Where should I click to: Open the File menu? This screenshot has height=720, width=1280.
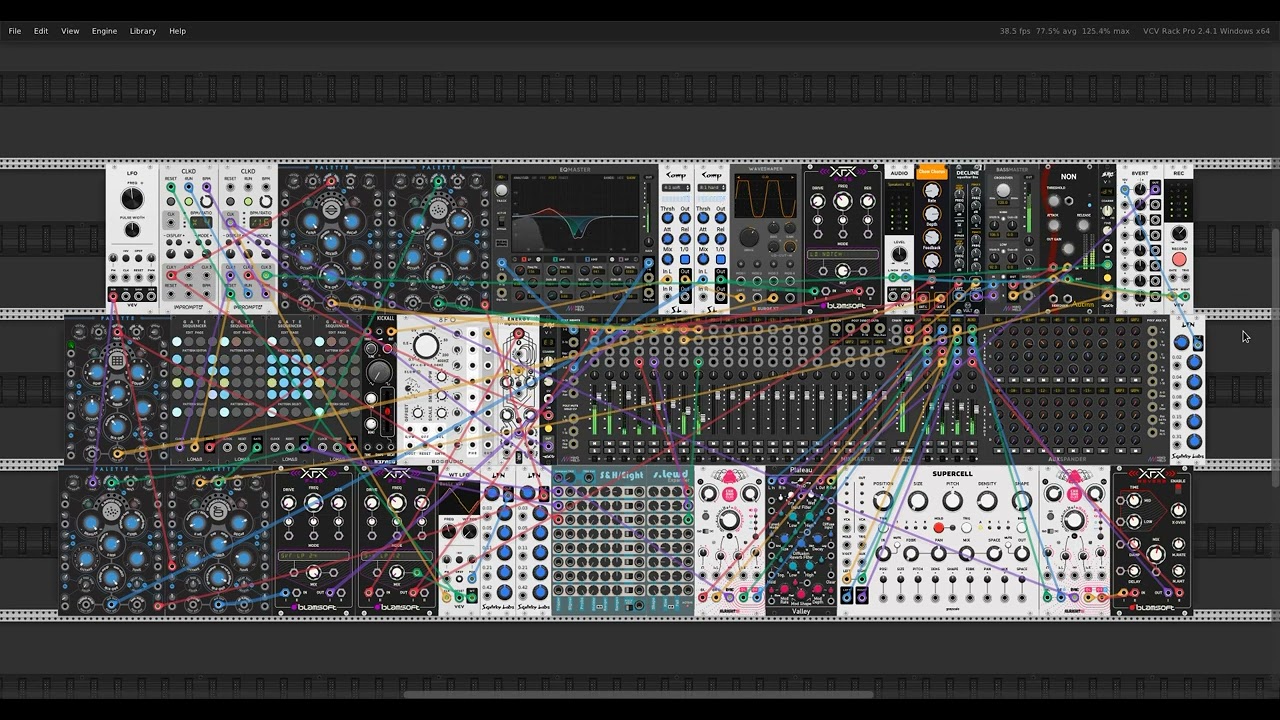point(15,31)
